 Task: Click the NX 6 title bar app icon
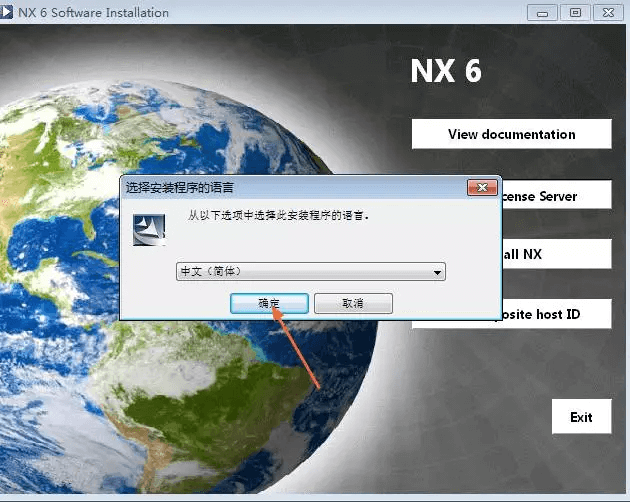click(x=6, y=12)
